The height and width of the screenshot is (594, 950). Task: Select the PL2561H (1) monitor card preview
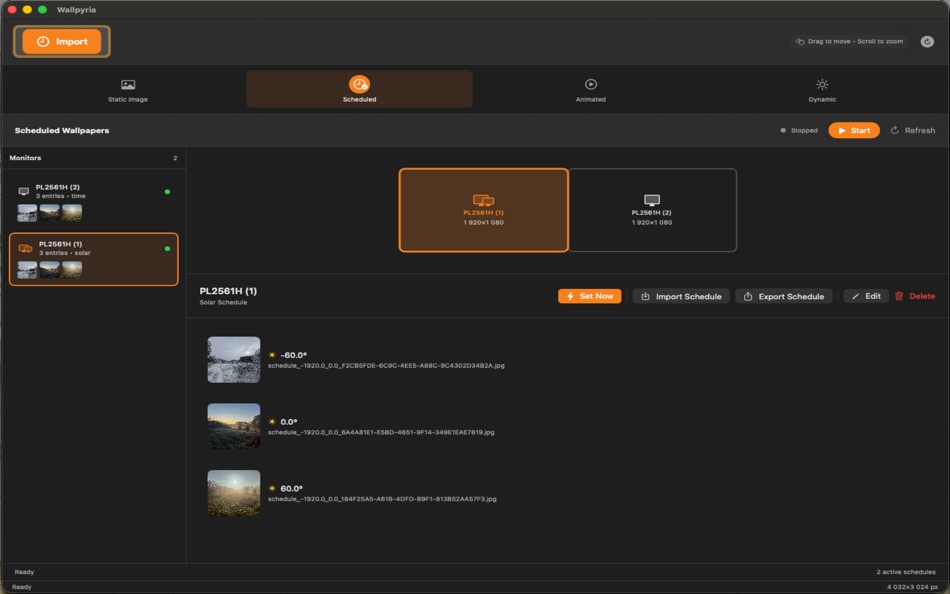(x=93, y=257)
